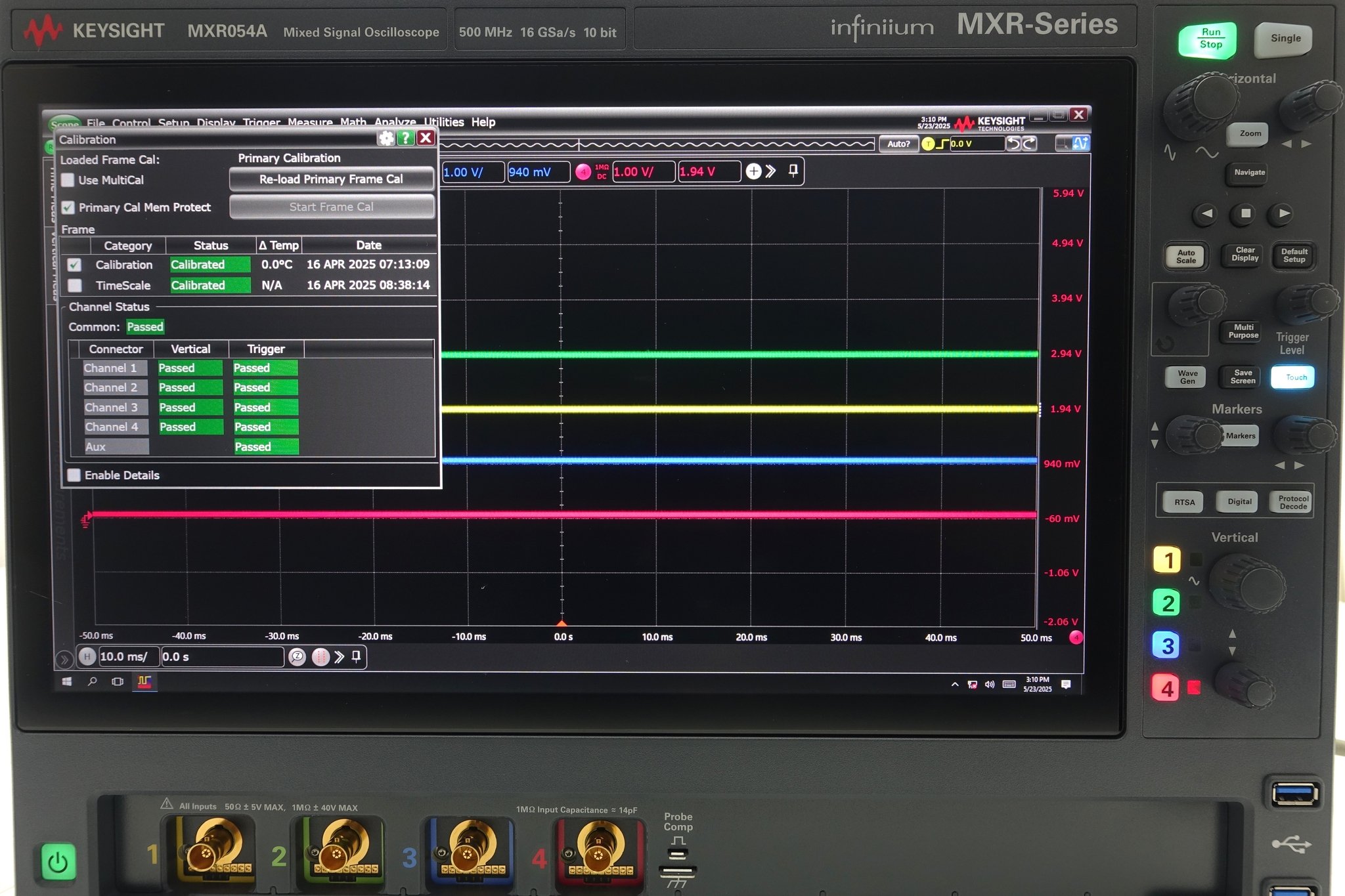Click the blue waveform icon at the toolbar's right end
The width and height of the screenshot is (1345, 896).
pyautogui.click(x=1081, y=143)
